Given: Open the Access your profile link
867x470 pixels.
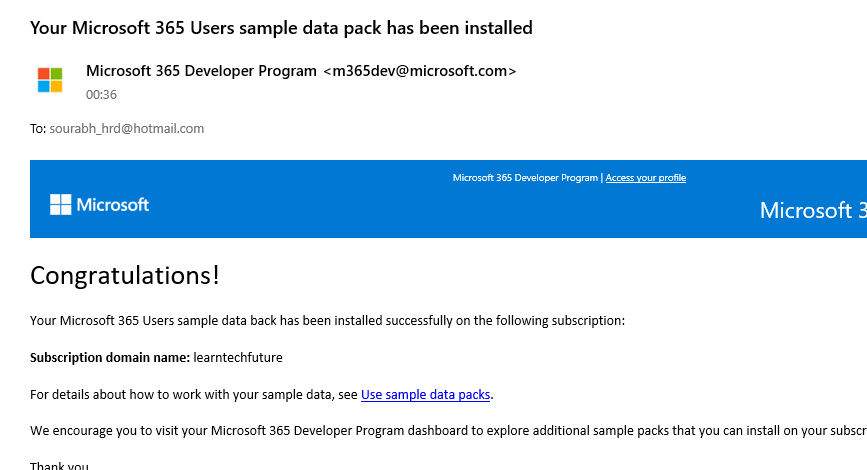Looking at the screenshot, I should [645, 178].
